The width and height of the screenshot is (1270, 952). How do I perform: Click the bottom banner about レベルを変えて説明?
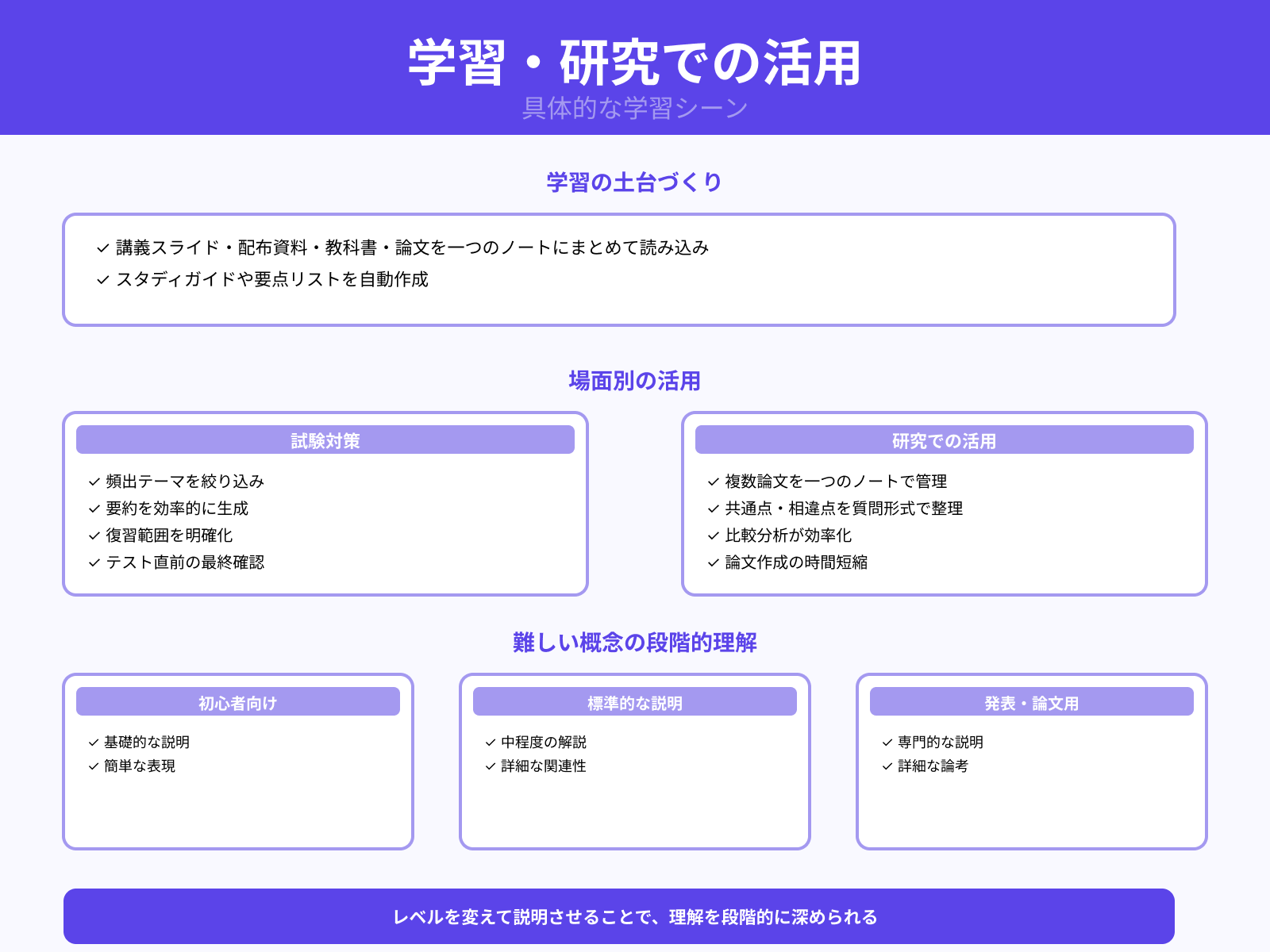point(635,916)
